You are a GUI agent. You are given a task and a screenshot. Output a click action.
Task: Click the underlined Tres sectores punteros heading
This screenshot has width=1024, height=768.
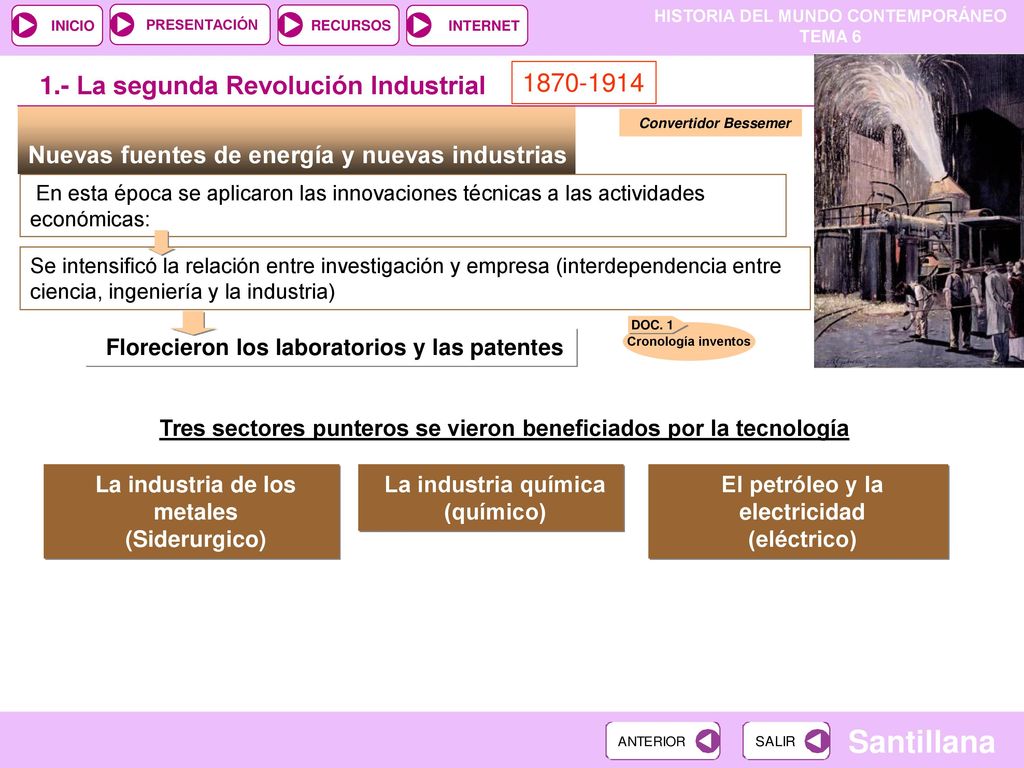pyautogui.click(x=504, y=428)
